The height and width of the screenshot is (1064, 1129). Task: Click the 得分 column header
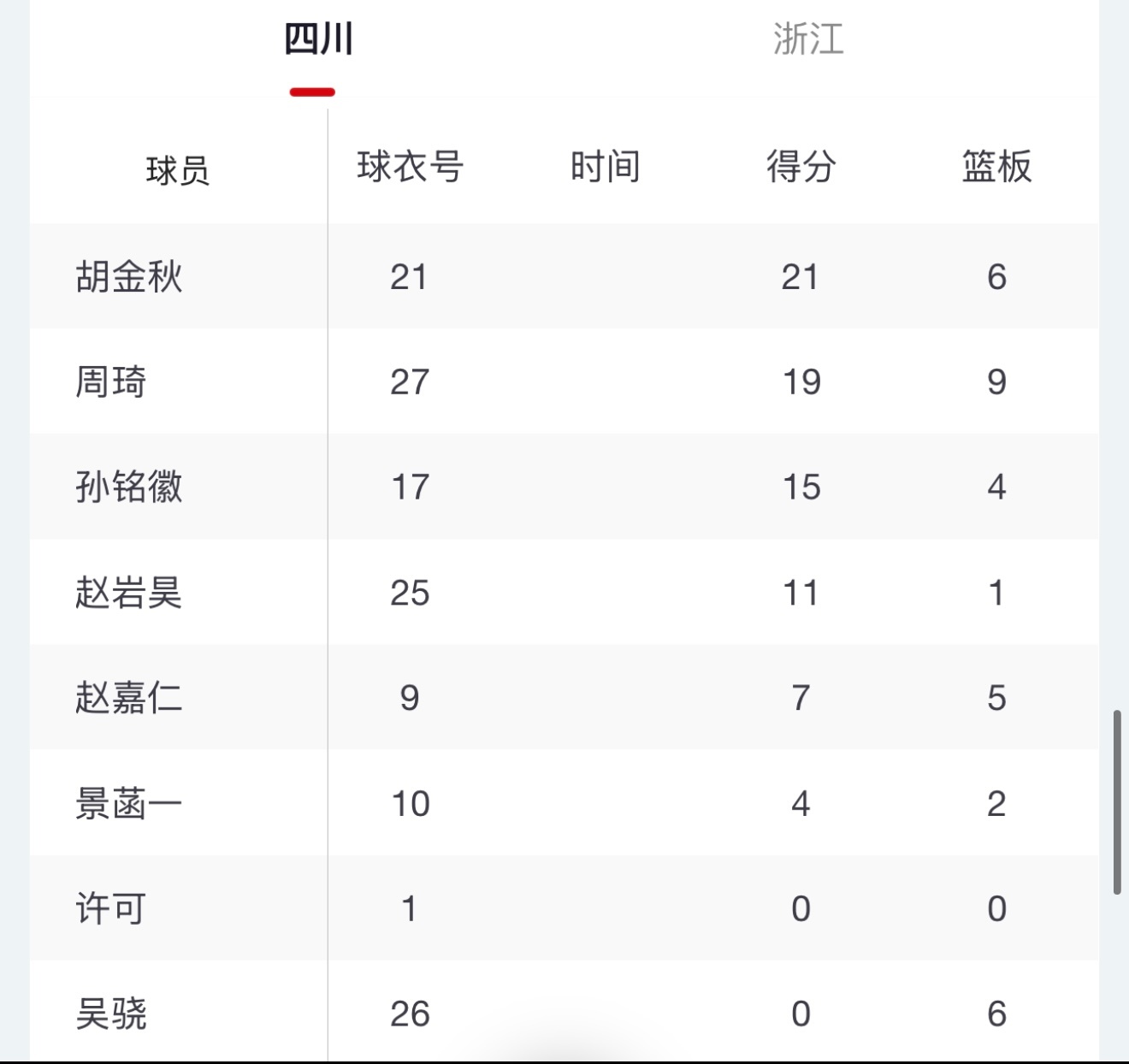coord(801,167)
